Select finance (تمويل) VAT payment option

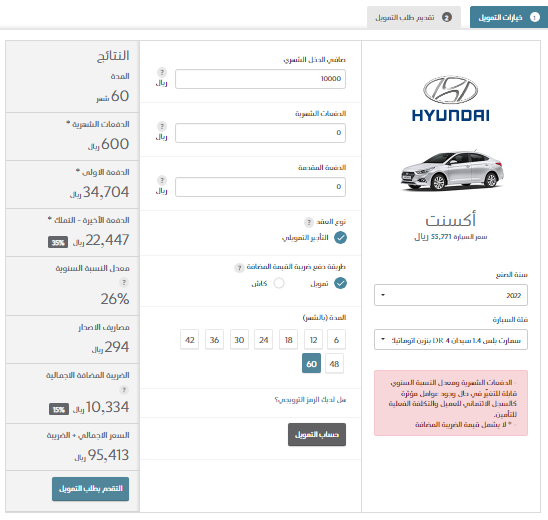tap(340, 283)
